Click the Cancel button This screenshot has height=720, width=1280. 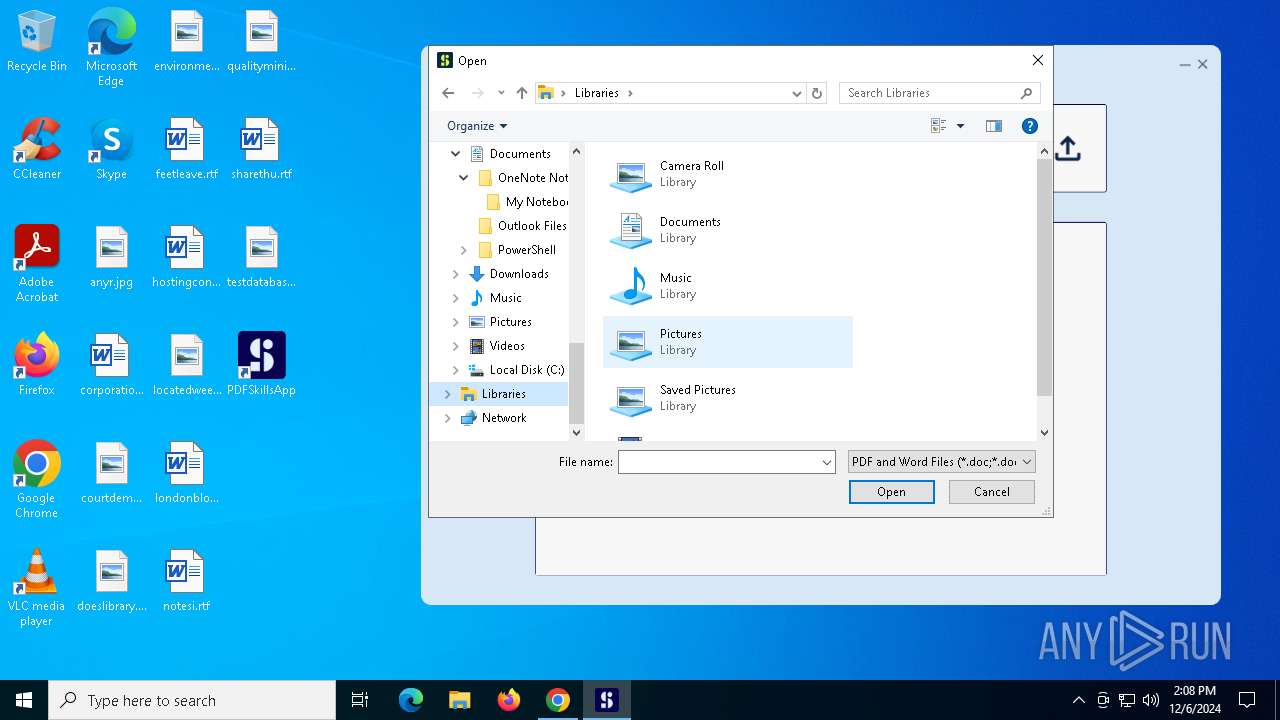pos(992,492)
